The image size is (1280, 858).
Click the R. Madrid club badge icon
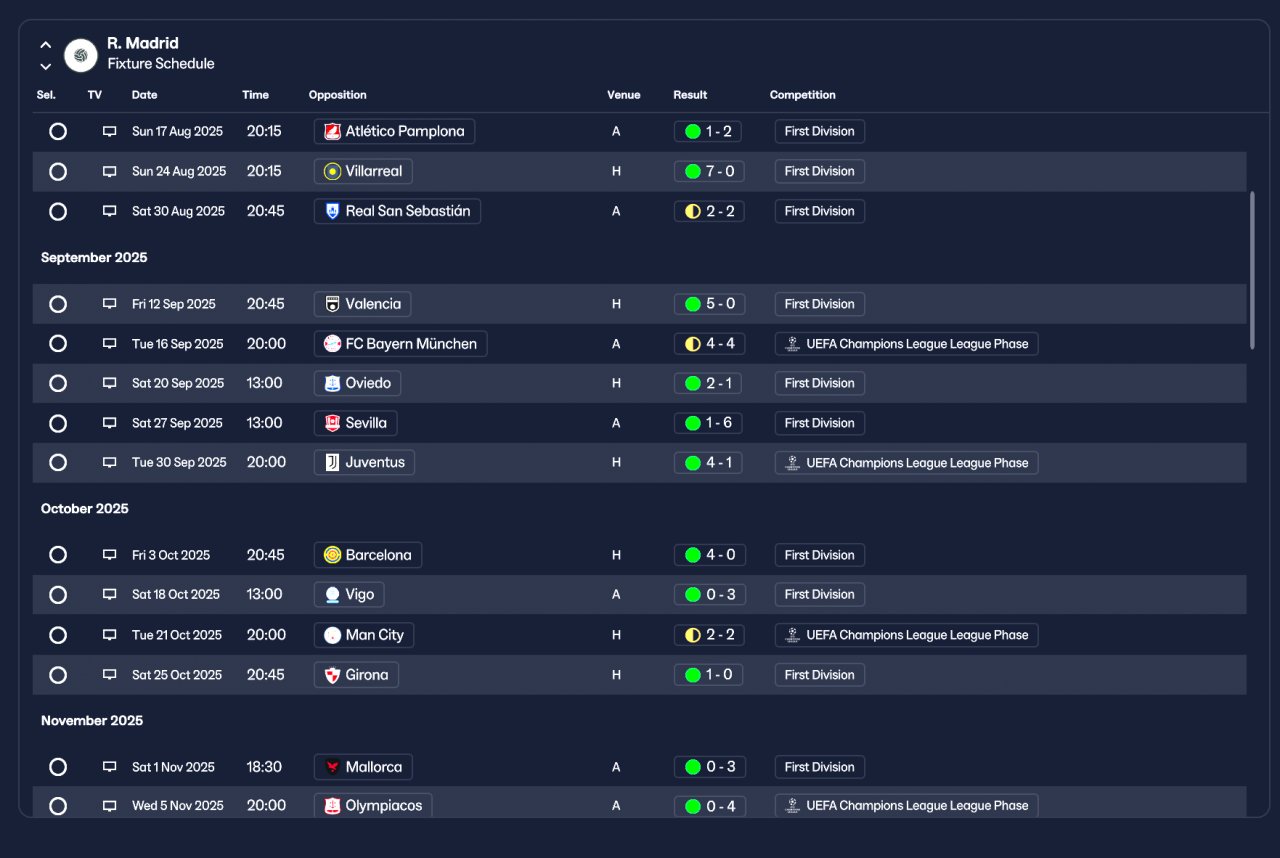[x=81, y=55]
